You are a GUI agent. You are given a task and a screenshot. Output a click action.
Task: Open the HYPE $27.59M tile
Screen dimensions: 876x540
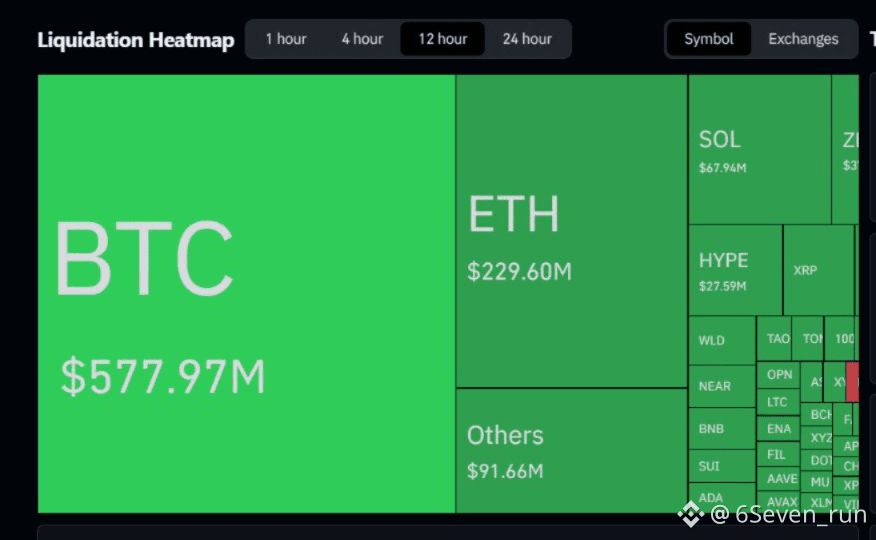[735, 270]
